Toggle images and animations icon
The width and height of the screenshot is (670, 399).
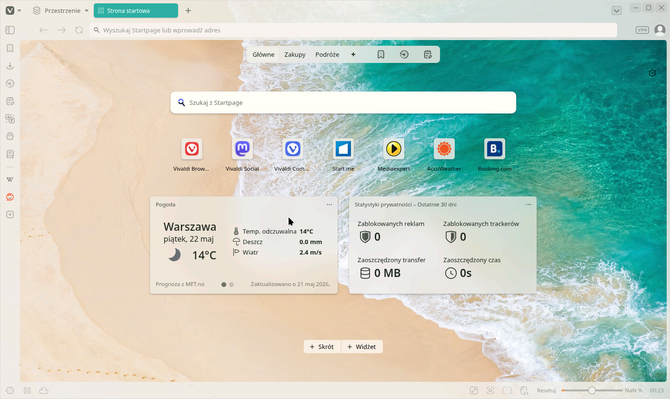(x=524, y=390)
